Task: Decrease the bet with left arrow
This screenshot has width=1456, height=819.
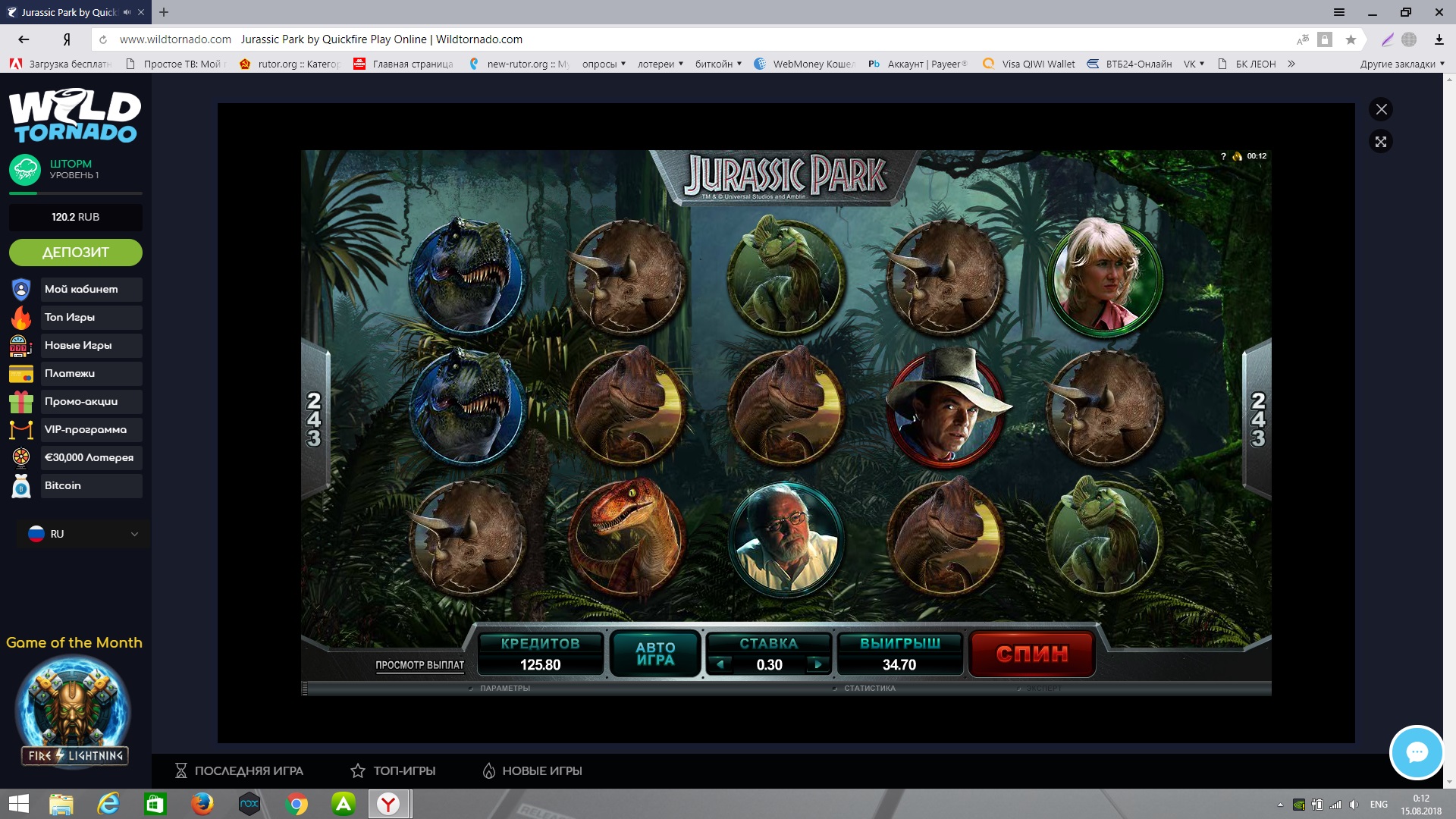Action: pos(720,664)
